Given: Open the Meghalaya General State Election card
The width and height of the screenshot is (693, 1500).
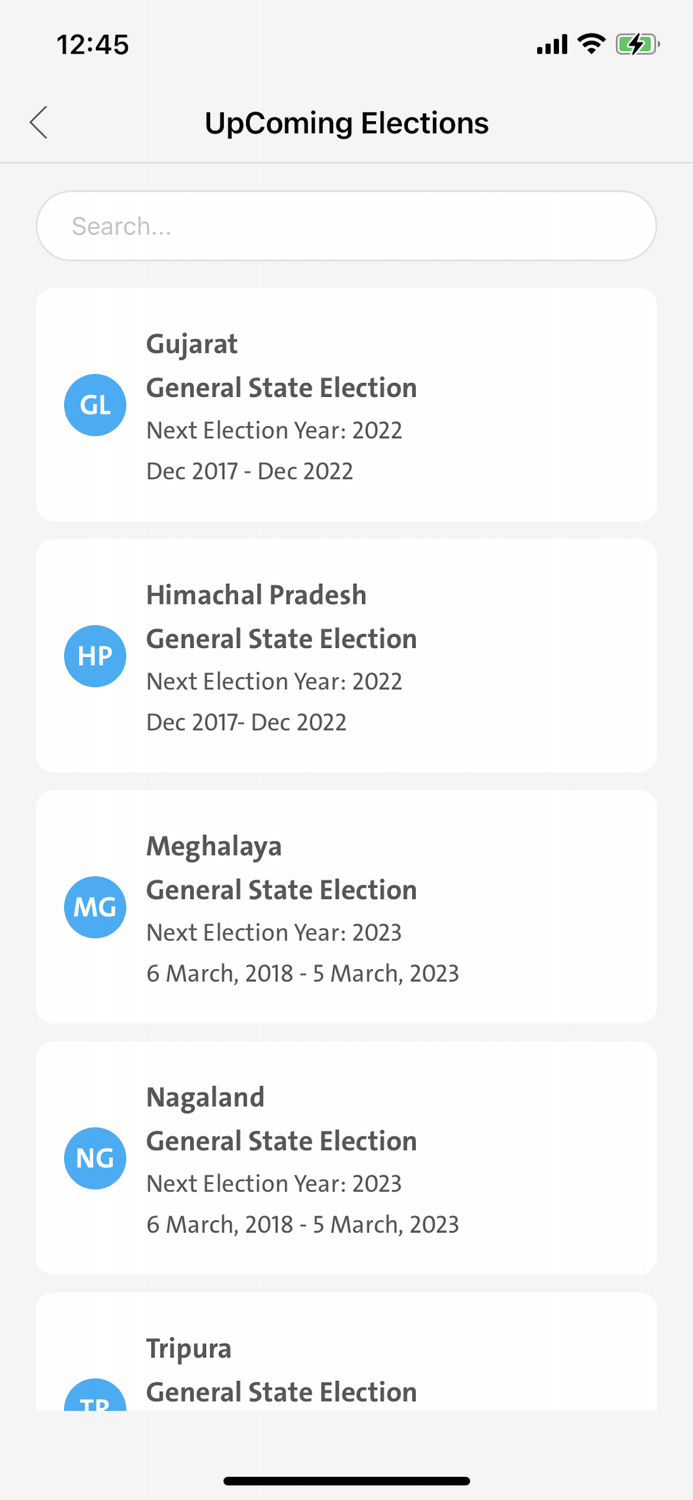Looking at the screenshot, I should (x=346, y=907).
